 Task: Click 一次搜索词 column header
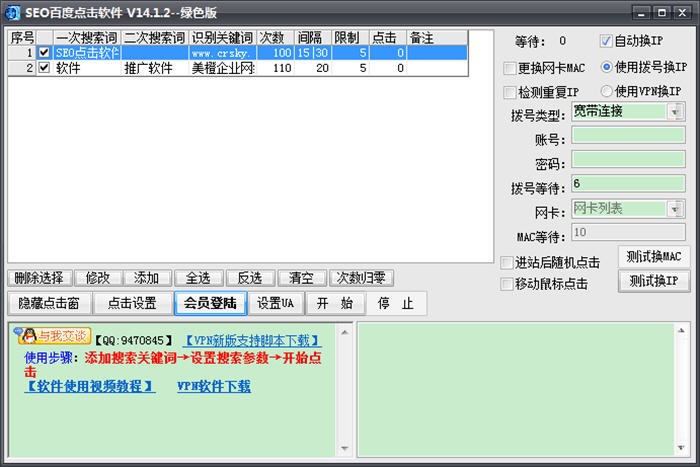click(x=87, y=38)
